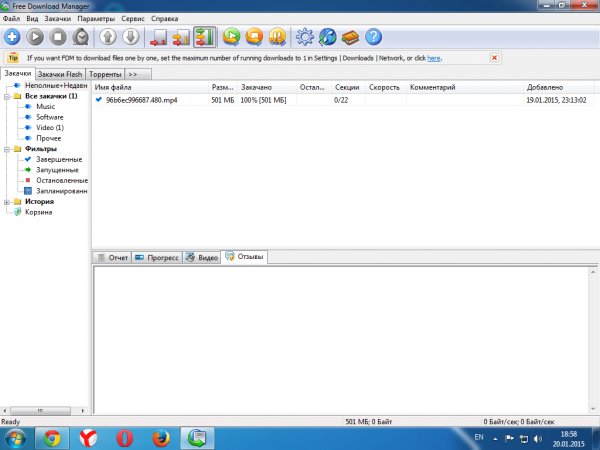Click the orange Stop all downloads icon
600x450 pixels.
tap(254, 37)
